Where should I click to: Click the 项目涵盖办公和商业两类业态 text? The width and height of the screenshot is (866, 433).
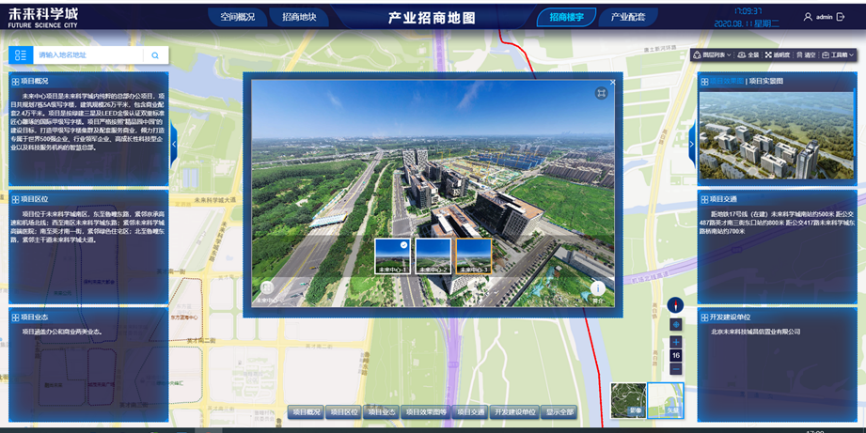click(62, 332)
